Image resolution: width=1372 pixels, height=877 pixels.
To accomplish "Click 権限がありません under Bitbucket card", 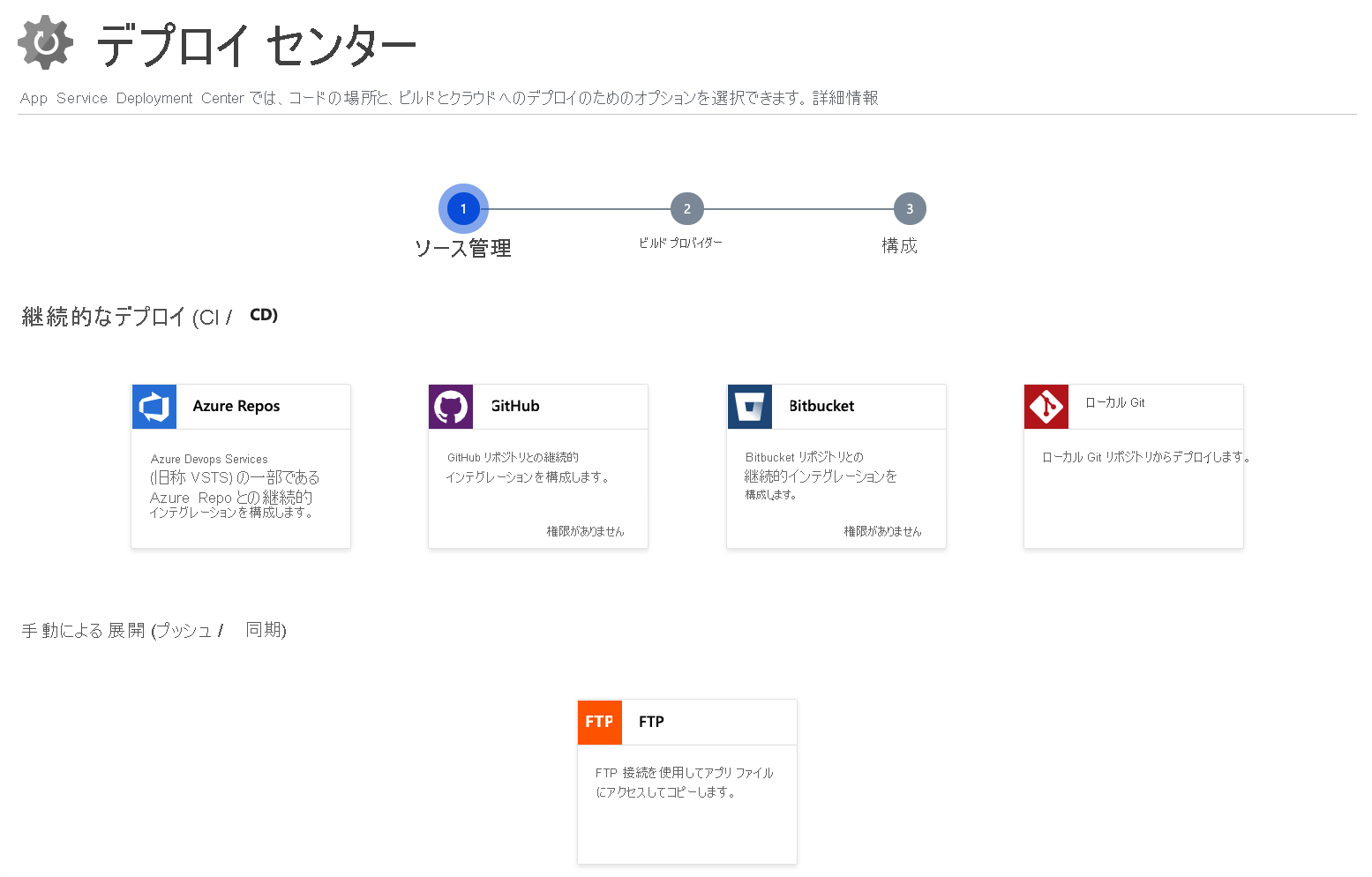I will (x=882, y=531).
